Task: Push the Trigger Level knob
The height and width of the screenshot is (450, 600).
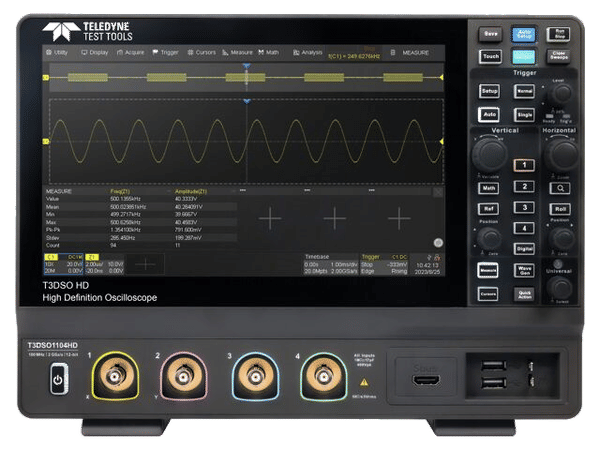Action: pos(561,93)
